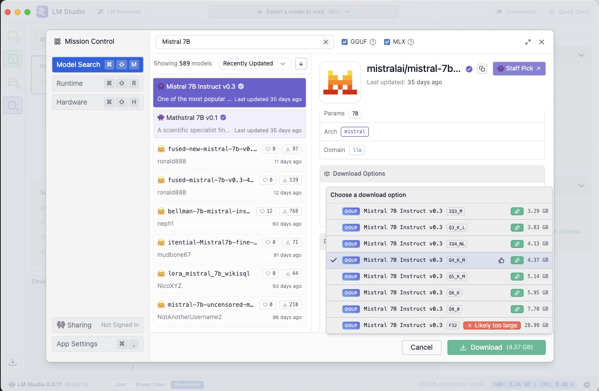The height and width of the screenshot is (391, 599).
Task: Choose the F32 Likely too large option
Action: click(439, 325)
